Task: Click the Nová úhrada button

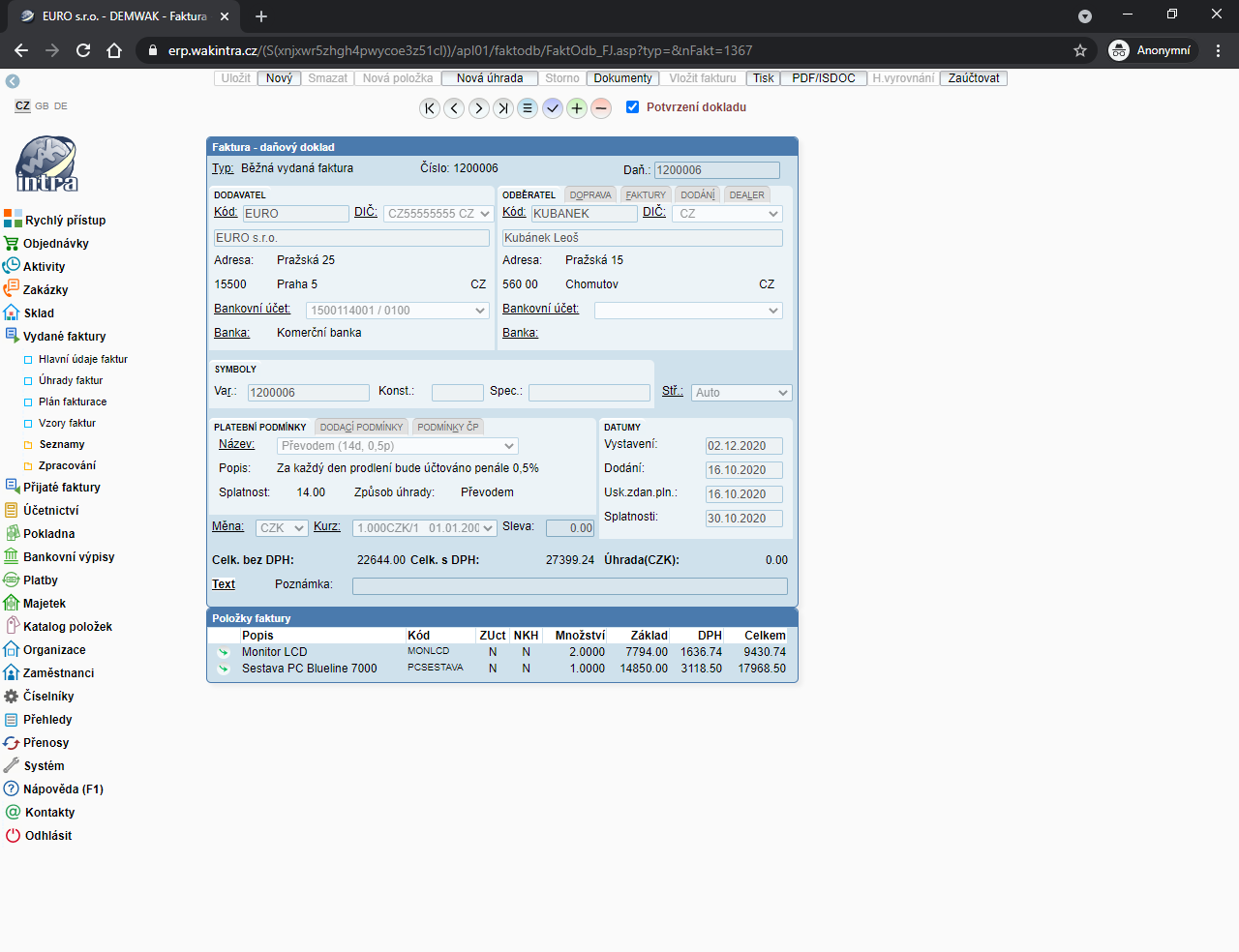Action: [489, 78]
